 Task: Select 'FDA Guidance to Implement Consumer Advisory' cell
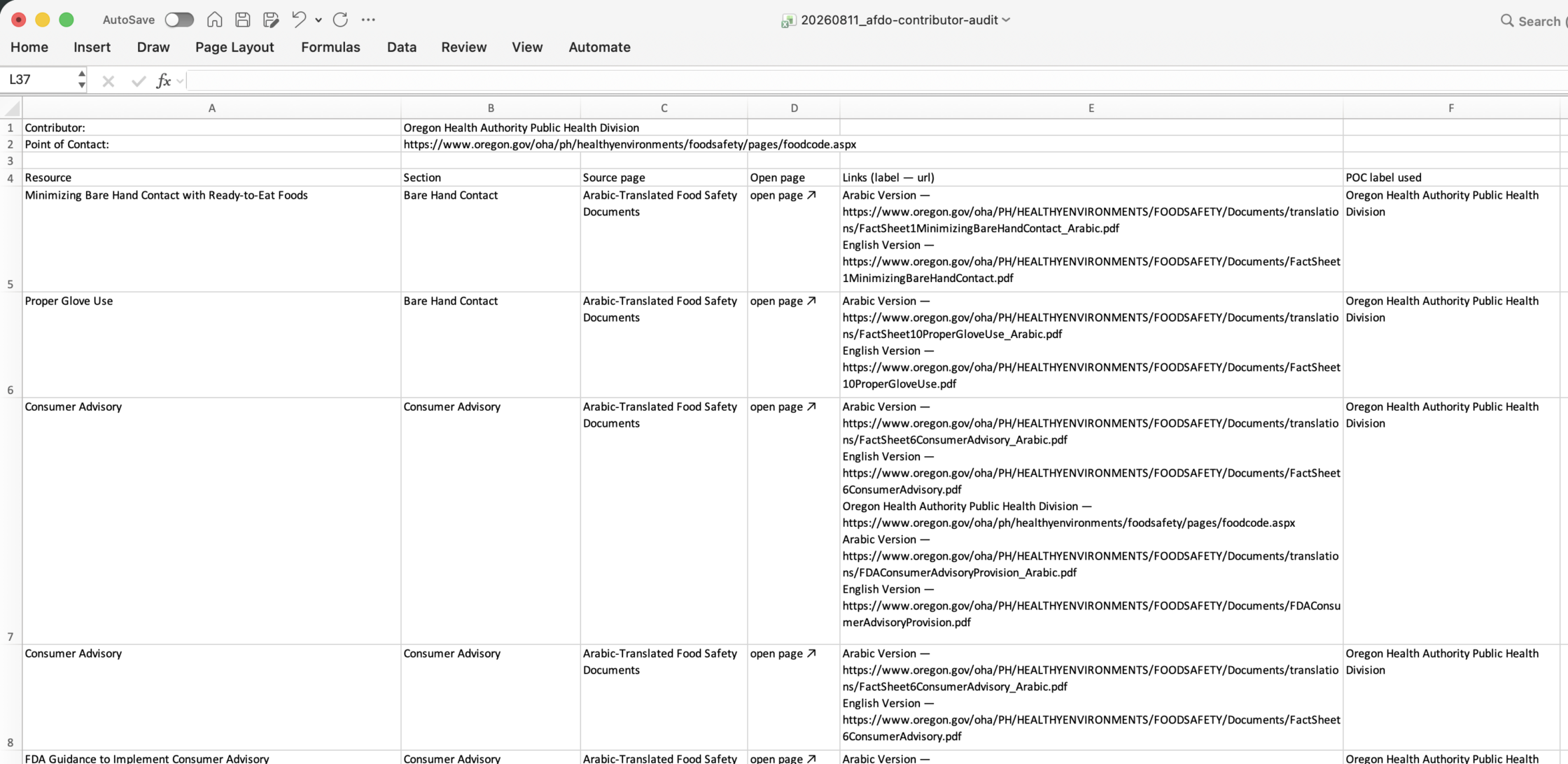pyautogui.click(x=211, y=758)
